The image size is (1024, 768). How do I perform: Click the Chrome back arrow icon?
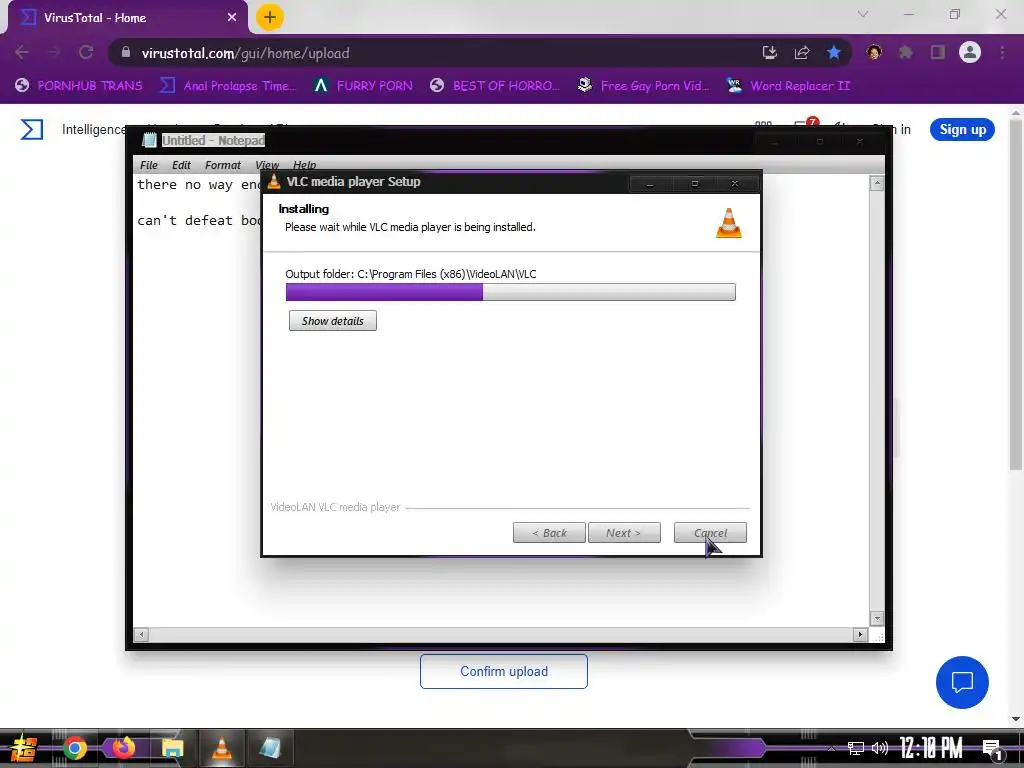tap(22, 52)
